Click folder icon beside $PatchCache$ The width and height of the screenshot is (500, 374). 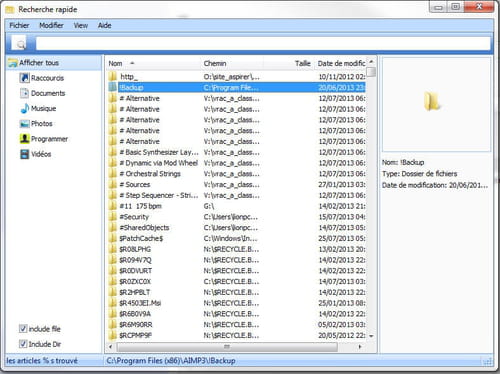(x=113, y=238)
